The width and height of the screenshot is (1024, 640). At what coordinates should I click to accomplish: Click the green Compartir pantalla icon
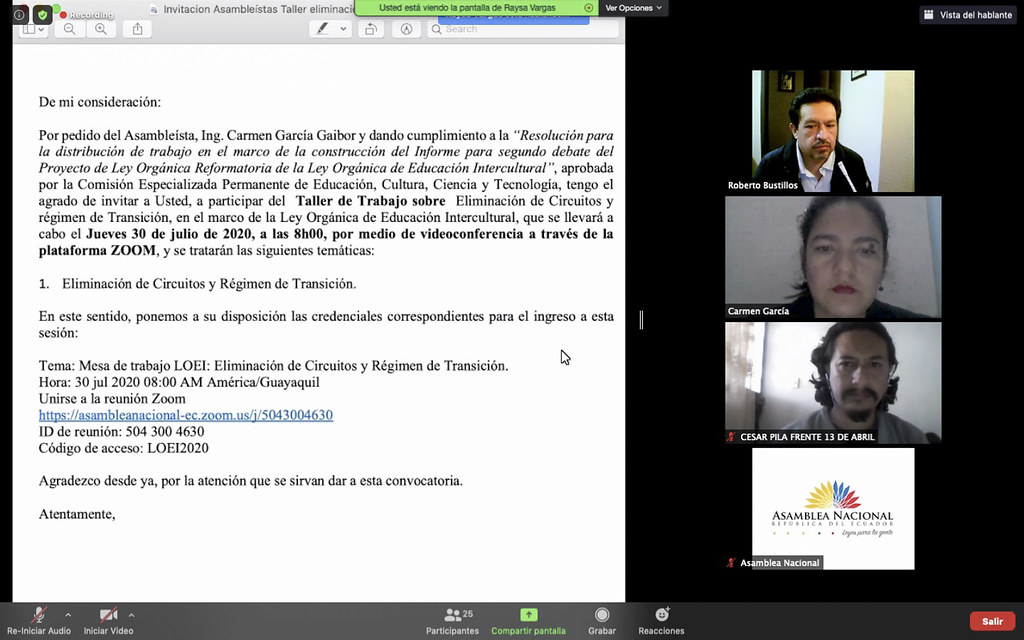click(x=528, y=615)
